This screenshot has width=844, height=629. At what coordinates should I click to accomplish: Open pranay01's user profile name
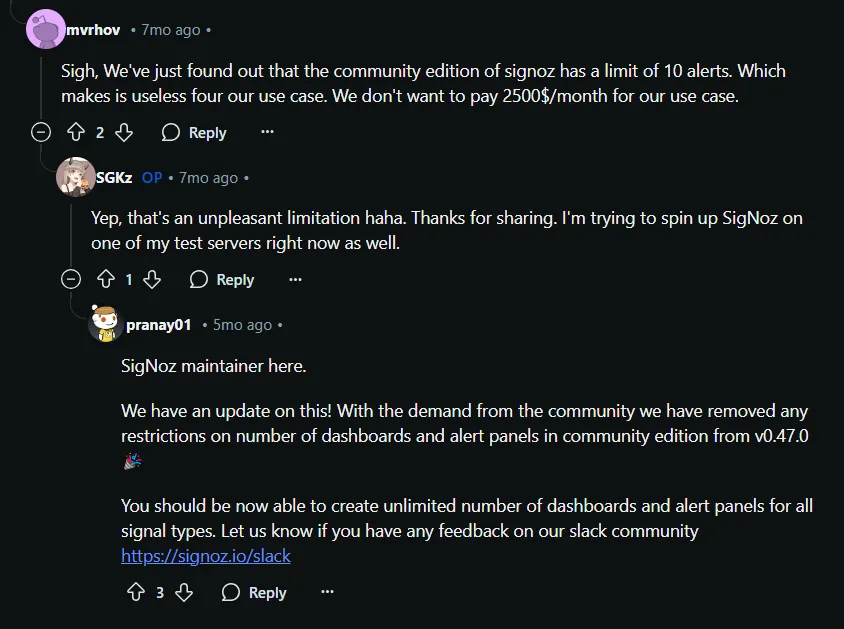click(x=158, y=325)
